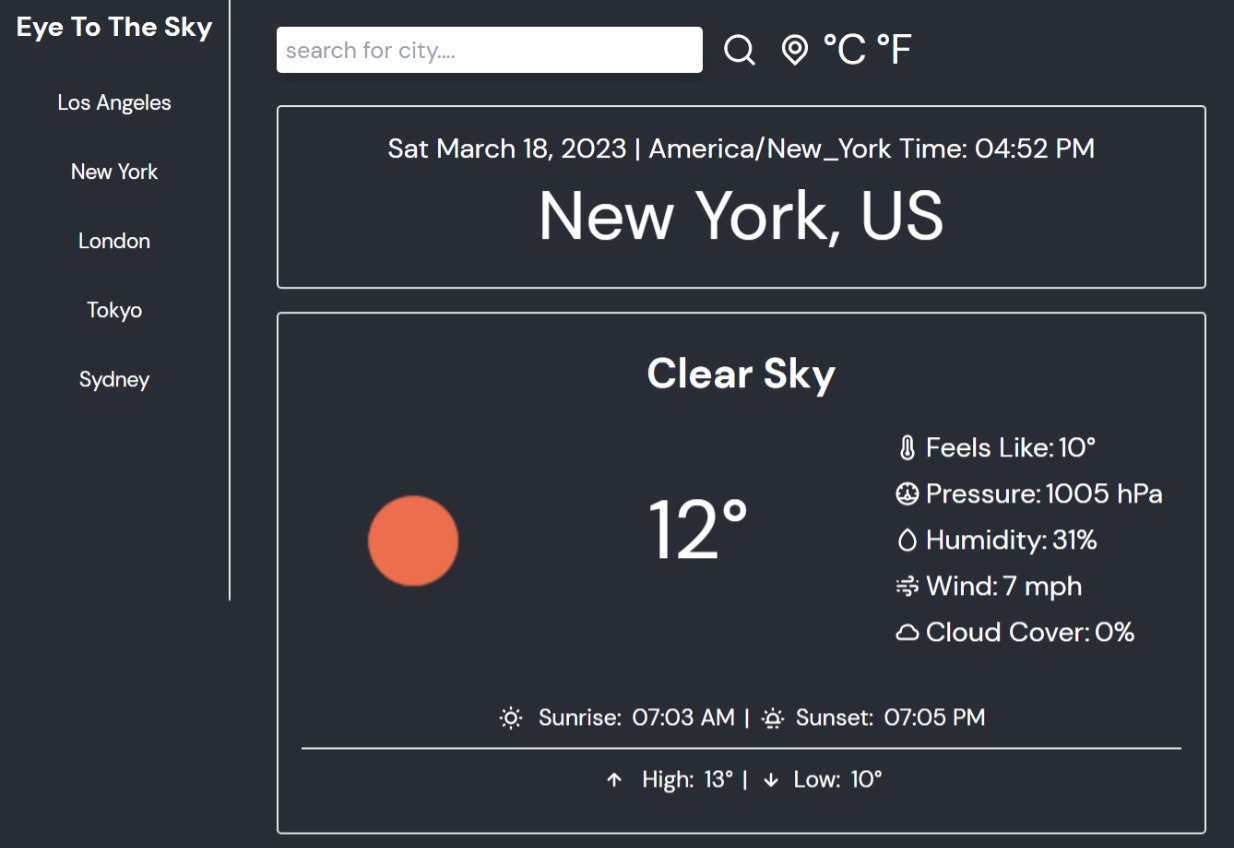Click the cloud cover icon
This screenshot has height=848, width=1234.
(x=907, y=632)
